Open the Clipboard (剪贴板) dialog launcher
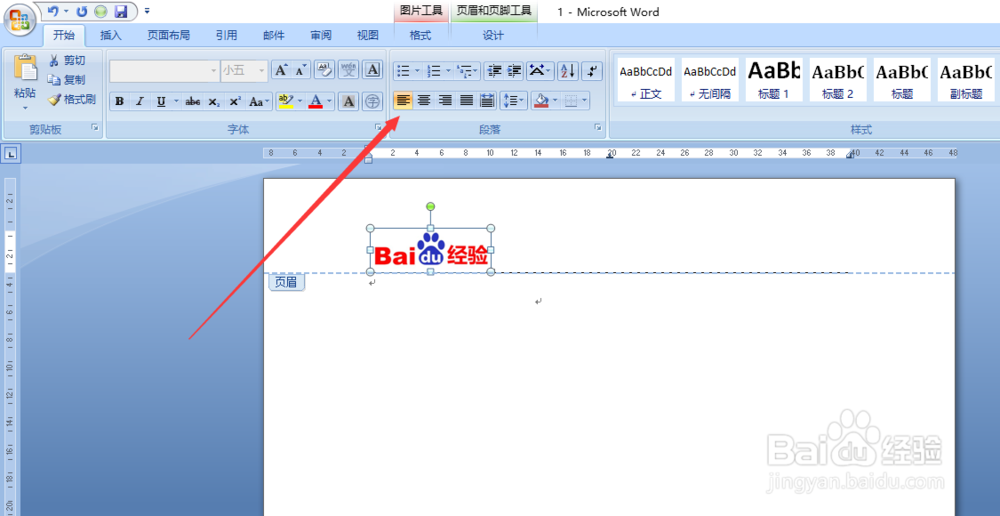Image resolution: width=1000 pixels, height=516 pixels. (x=95, y=128)
